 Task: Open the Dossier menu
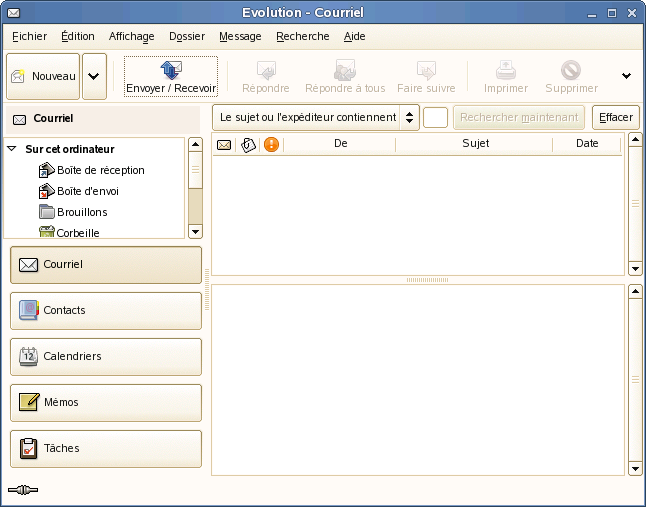187,36
